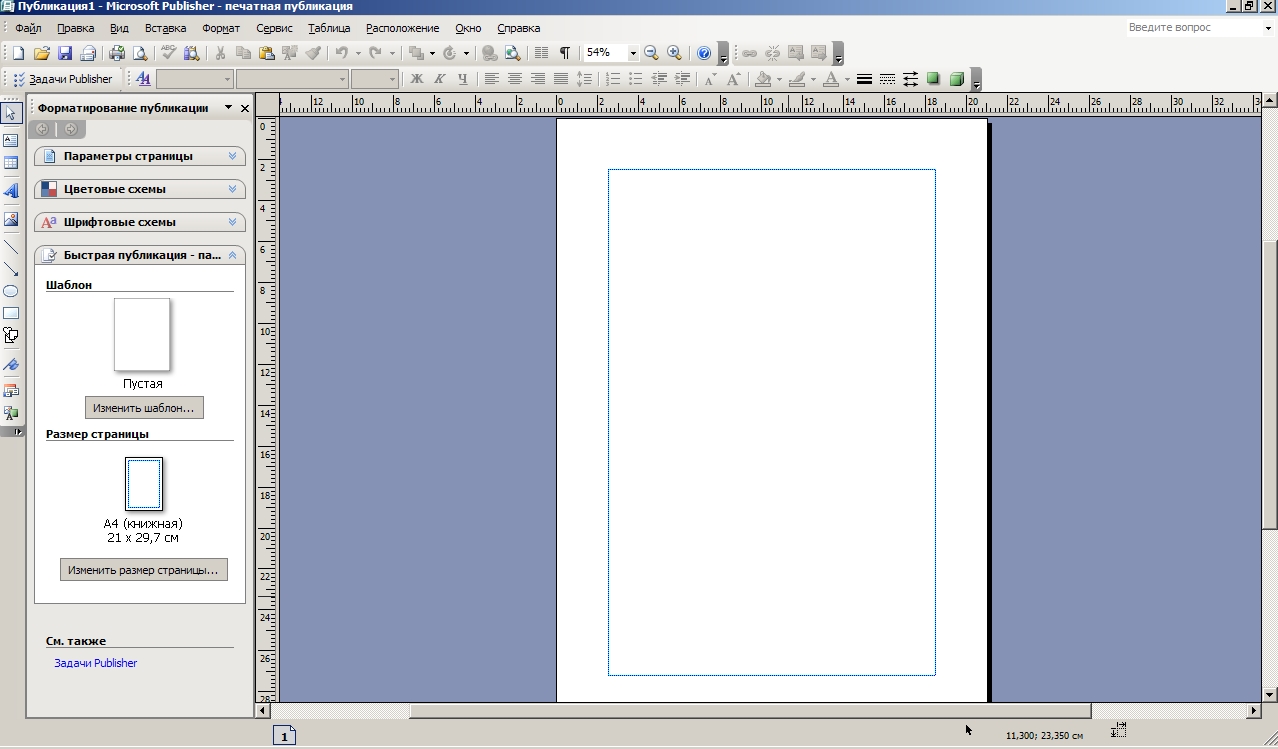Screen dimensions: 1278x749
Task: Click the Fill Color bucket icon
Action: [x=764, y=79]
